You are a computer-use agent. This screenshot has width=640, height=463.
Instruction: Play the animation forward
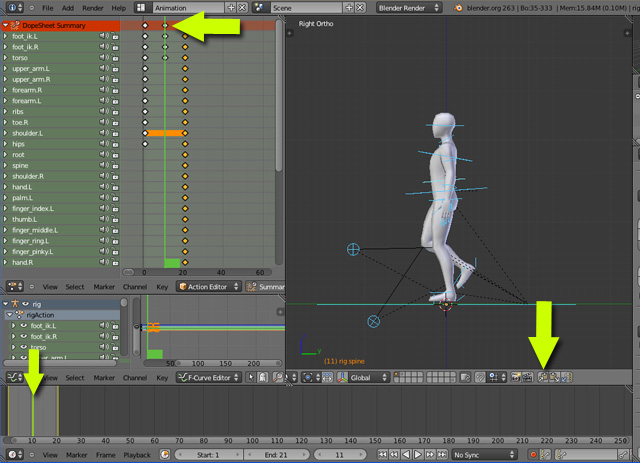418,454
